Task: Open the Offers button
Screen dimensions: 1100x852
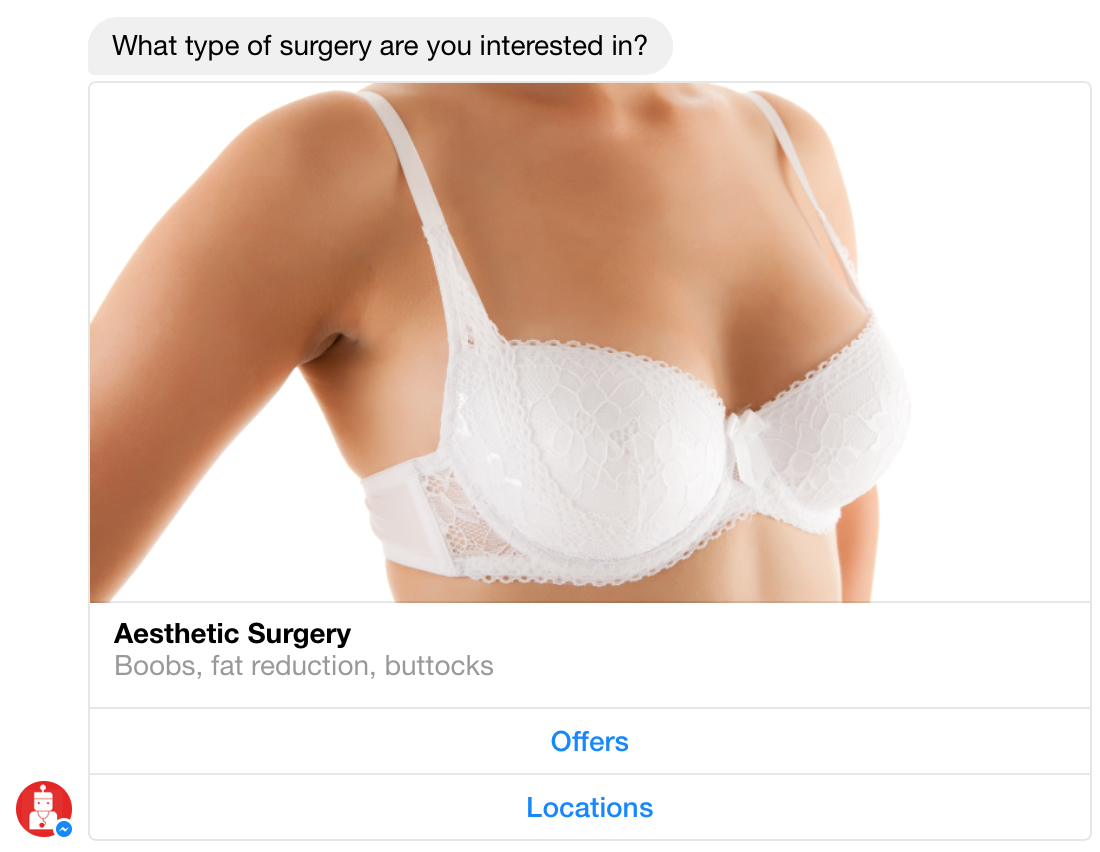Action: tap(589, 741)
